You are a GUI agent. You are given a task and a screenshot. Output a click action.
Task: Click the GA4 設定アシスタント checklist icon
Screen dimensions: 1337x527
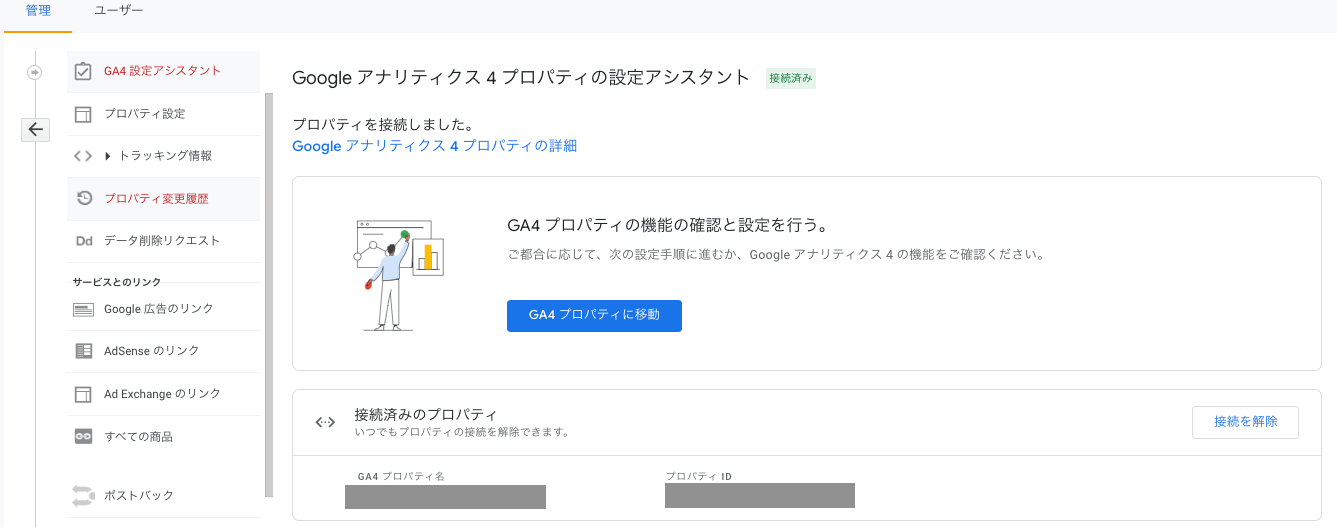pos(84,71)
